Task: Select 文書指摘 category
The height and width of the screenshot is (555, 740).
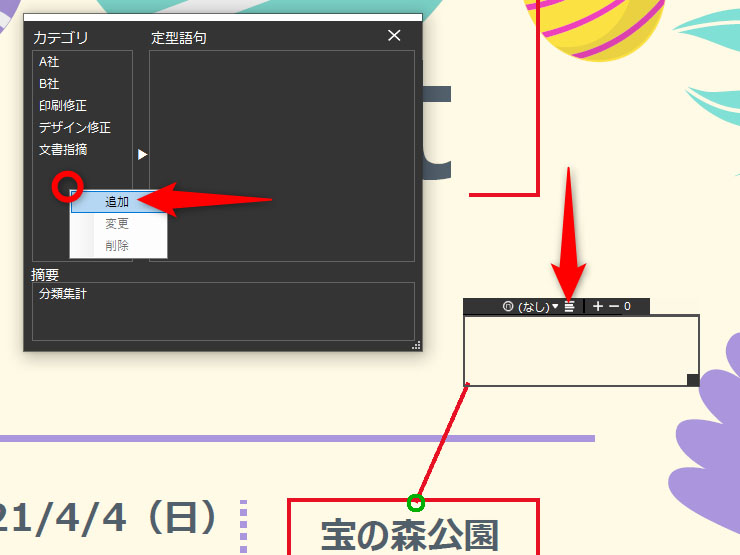Action: 63,150
